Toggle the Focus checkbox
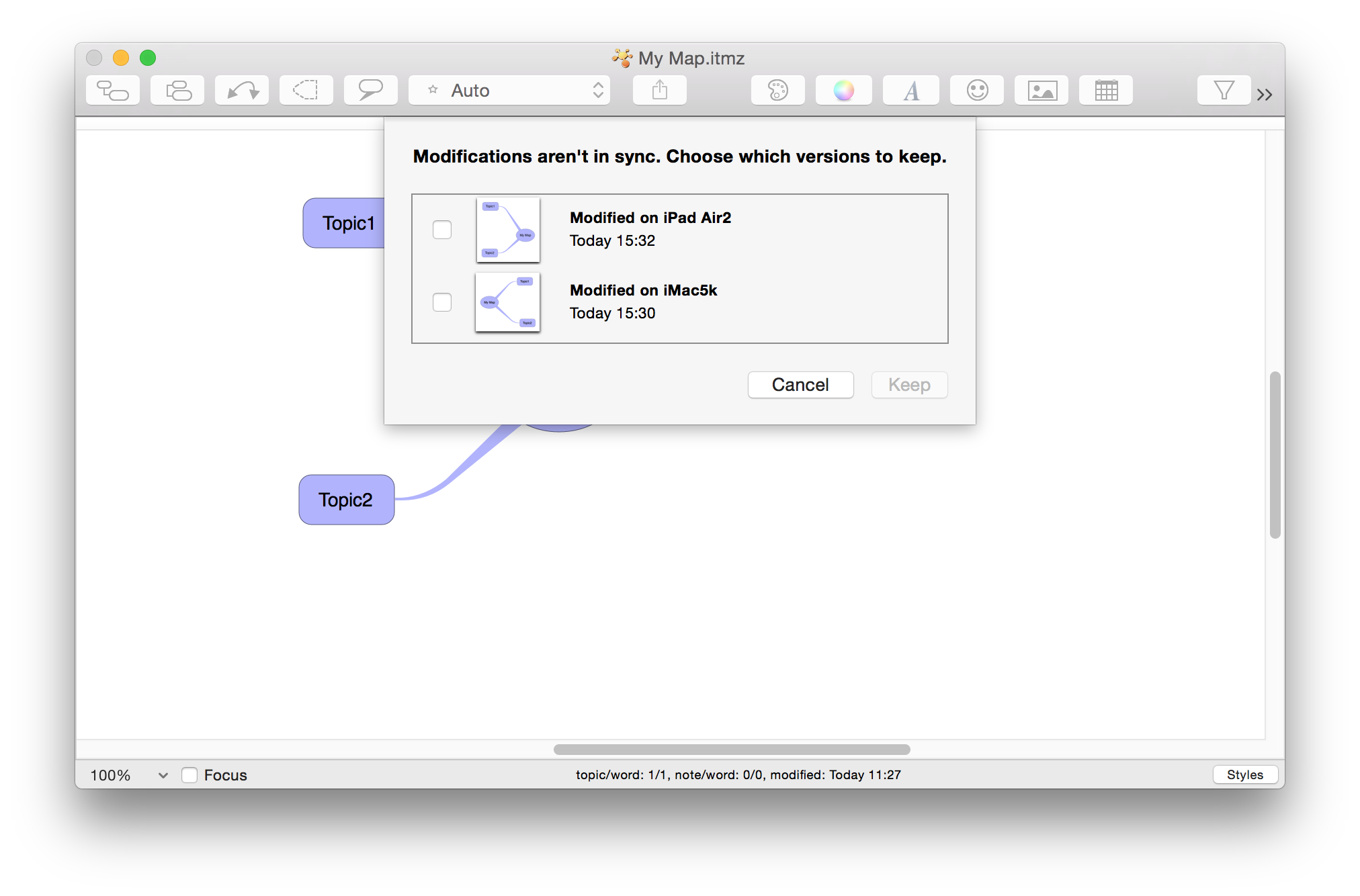1360x896 pixels. 189,775
